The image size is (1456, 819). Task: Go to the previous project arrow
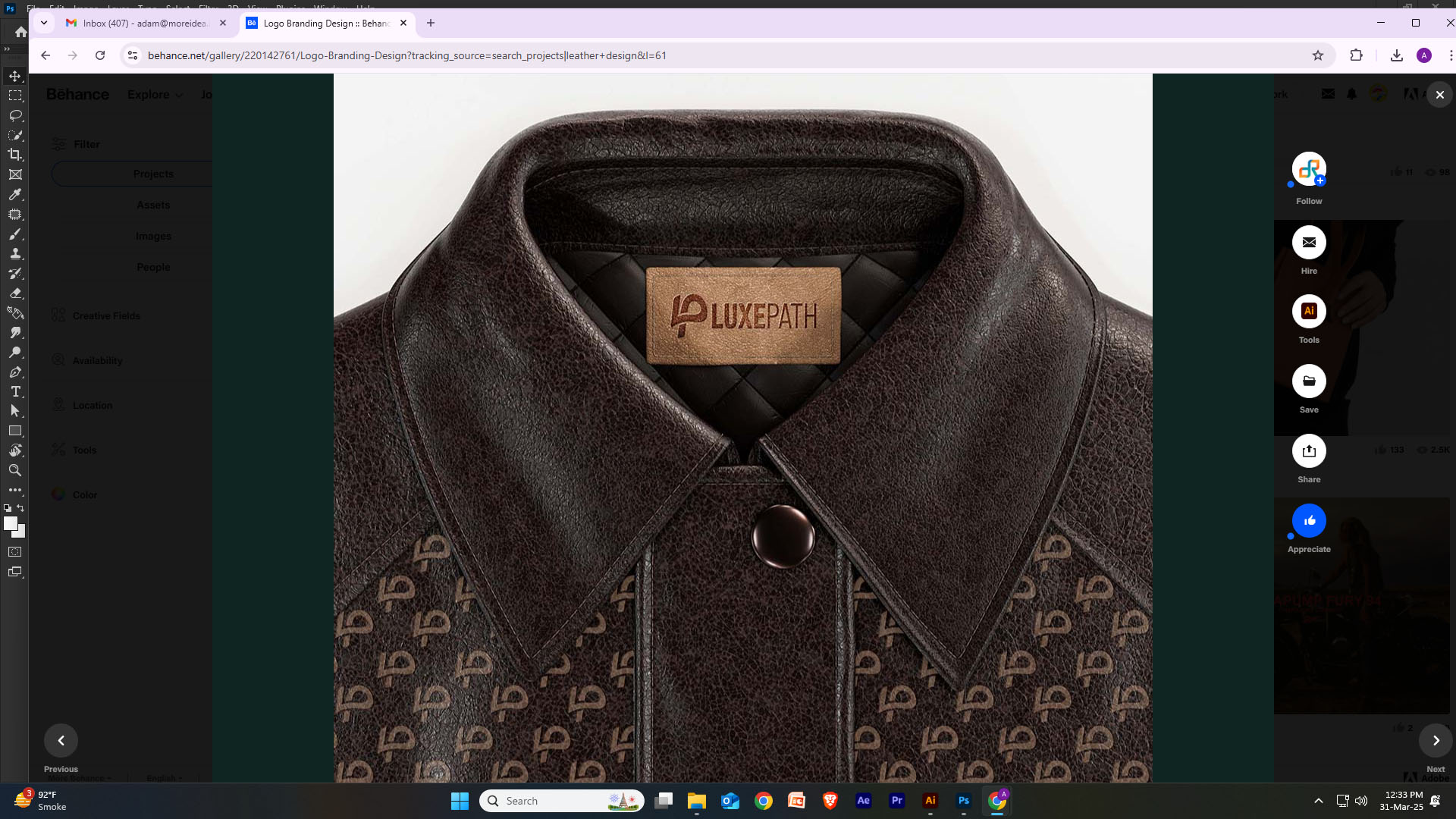pos(61,741)
